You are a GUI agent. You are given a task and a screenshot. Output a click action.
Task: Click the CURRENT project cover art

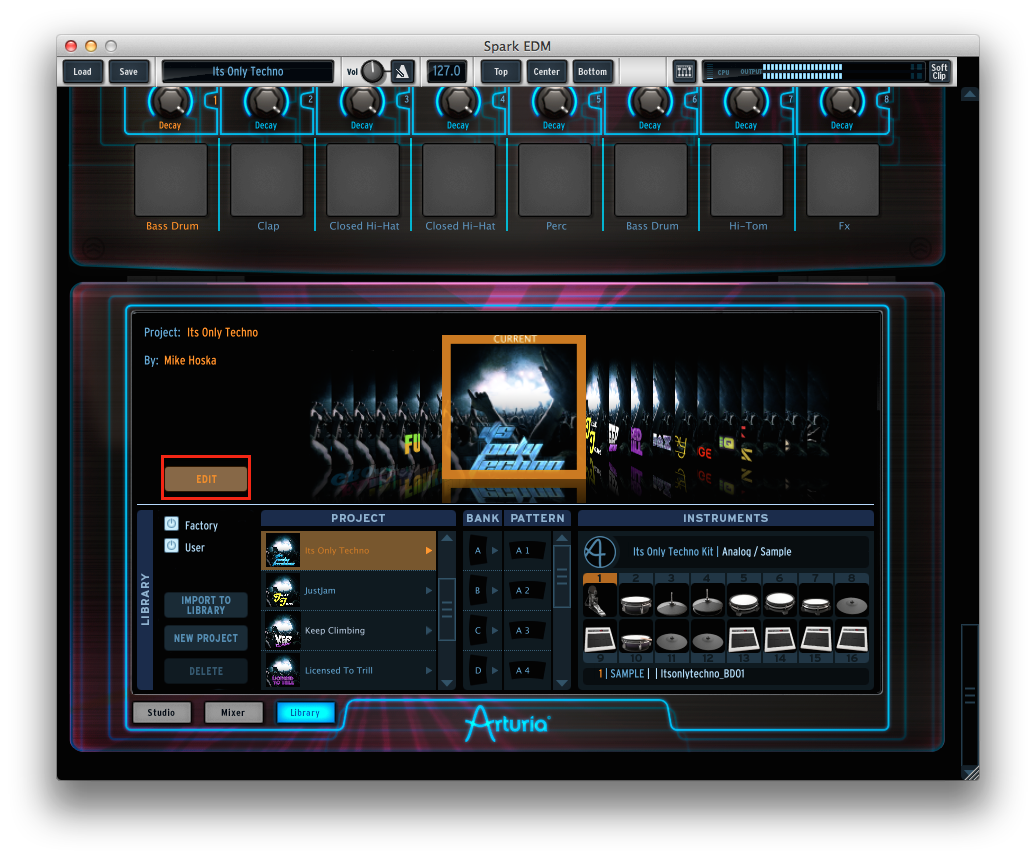[514, 407]
